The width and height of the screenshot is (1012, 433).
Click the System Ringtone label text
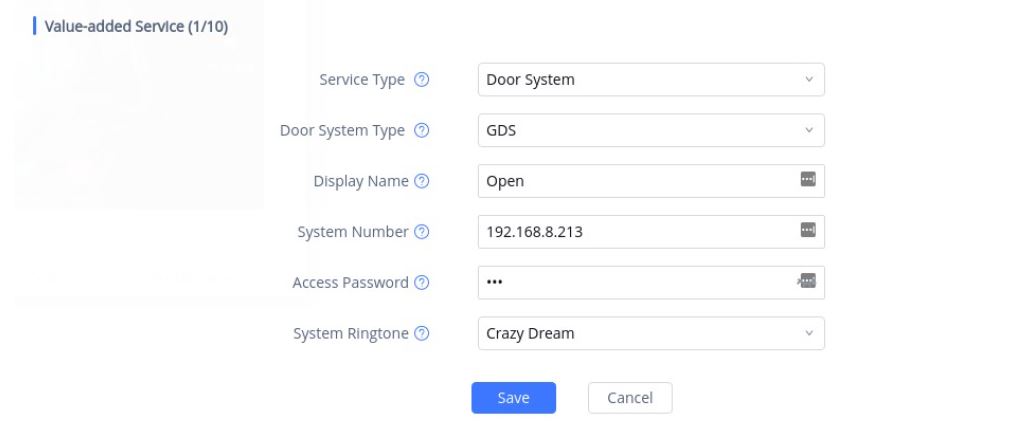point(350,334)
